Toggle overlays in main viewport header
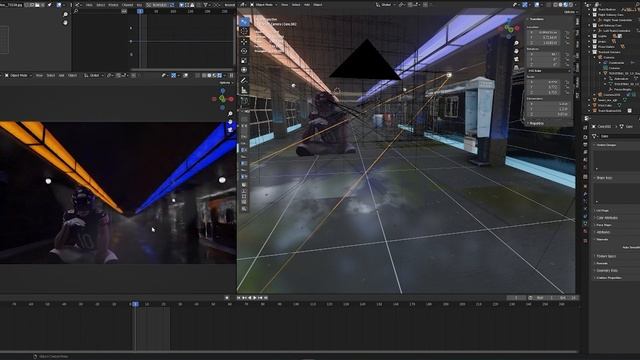The image size is (640, 360). click(x=536, y=4)
